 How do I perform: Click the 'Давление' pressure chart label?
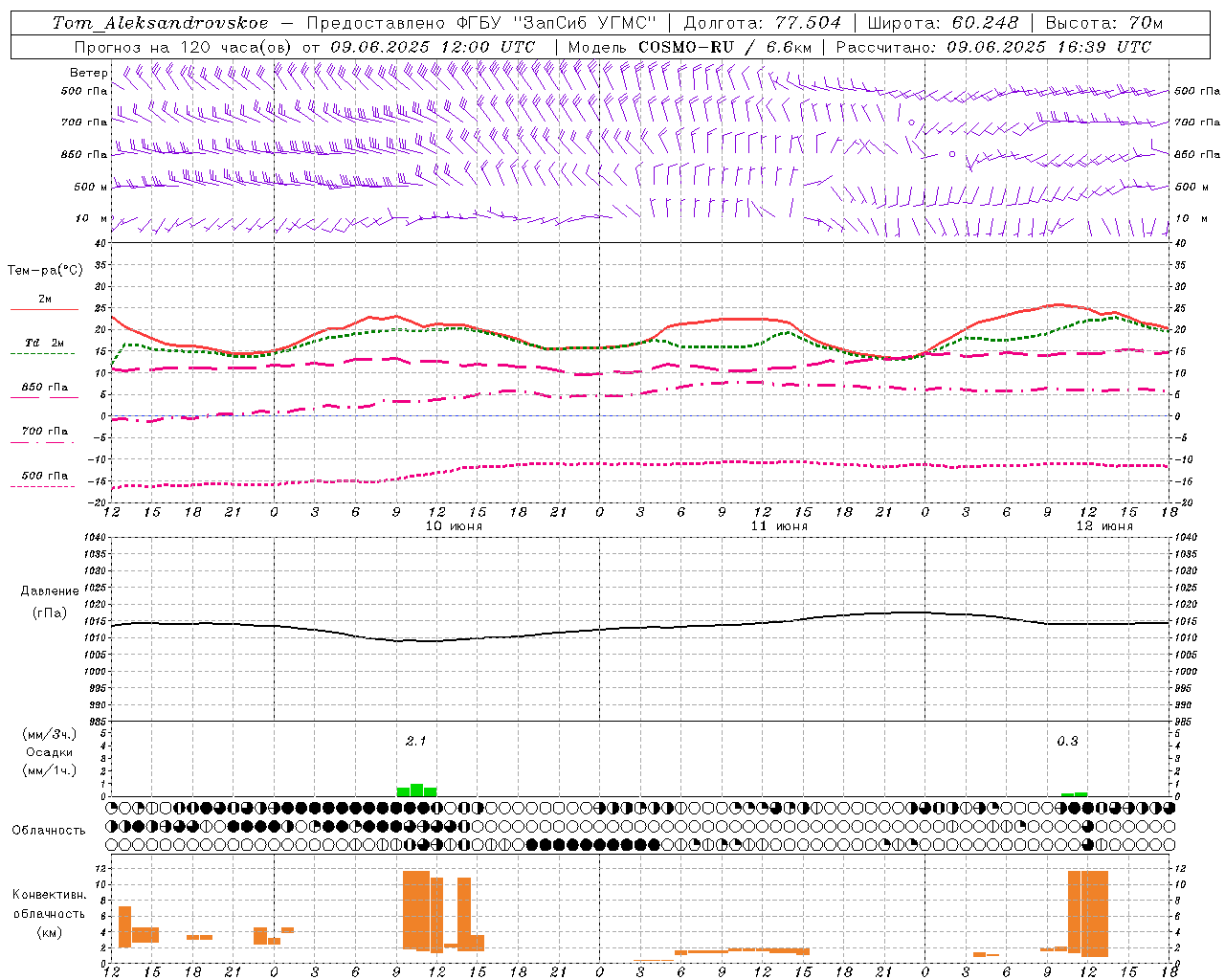[50, 591]
